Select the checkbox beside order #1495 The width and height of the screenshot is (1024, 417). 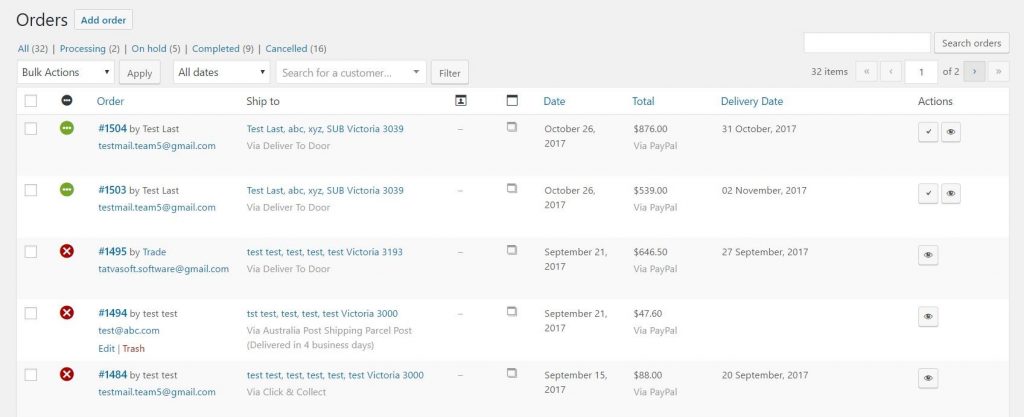click(x=31, y=252)
